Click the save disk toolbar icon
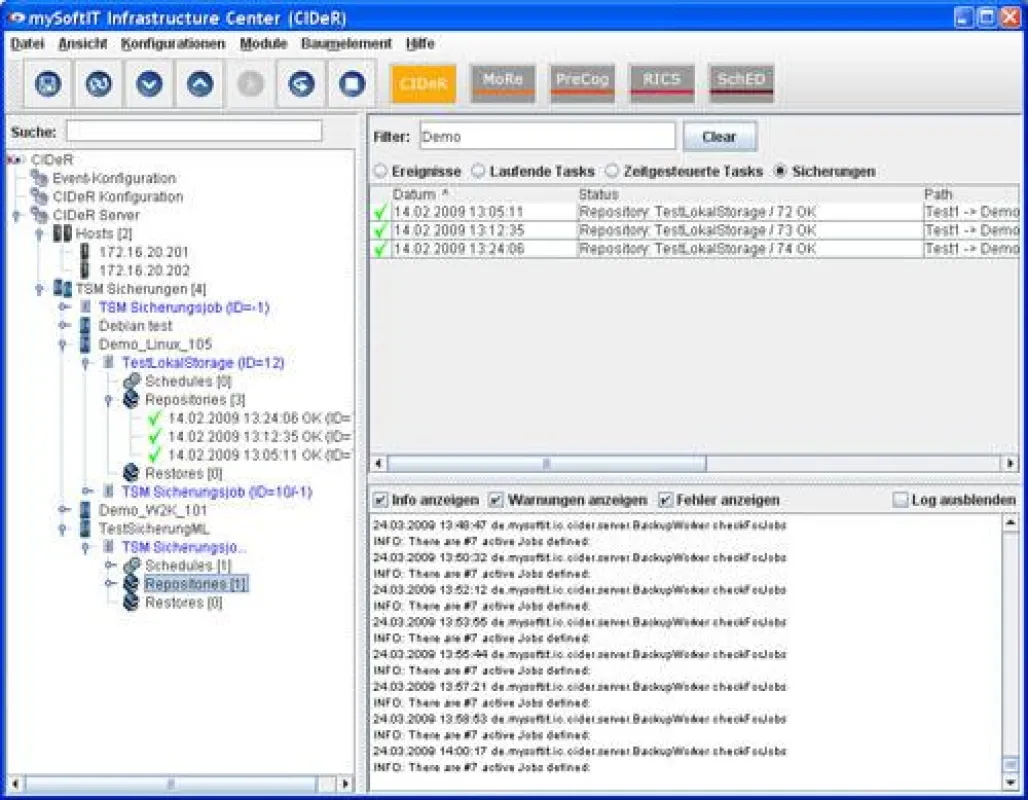Screen dimensions: 1028x800 48,84
